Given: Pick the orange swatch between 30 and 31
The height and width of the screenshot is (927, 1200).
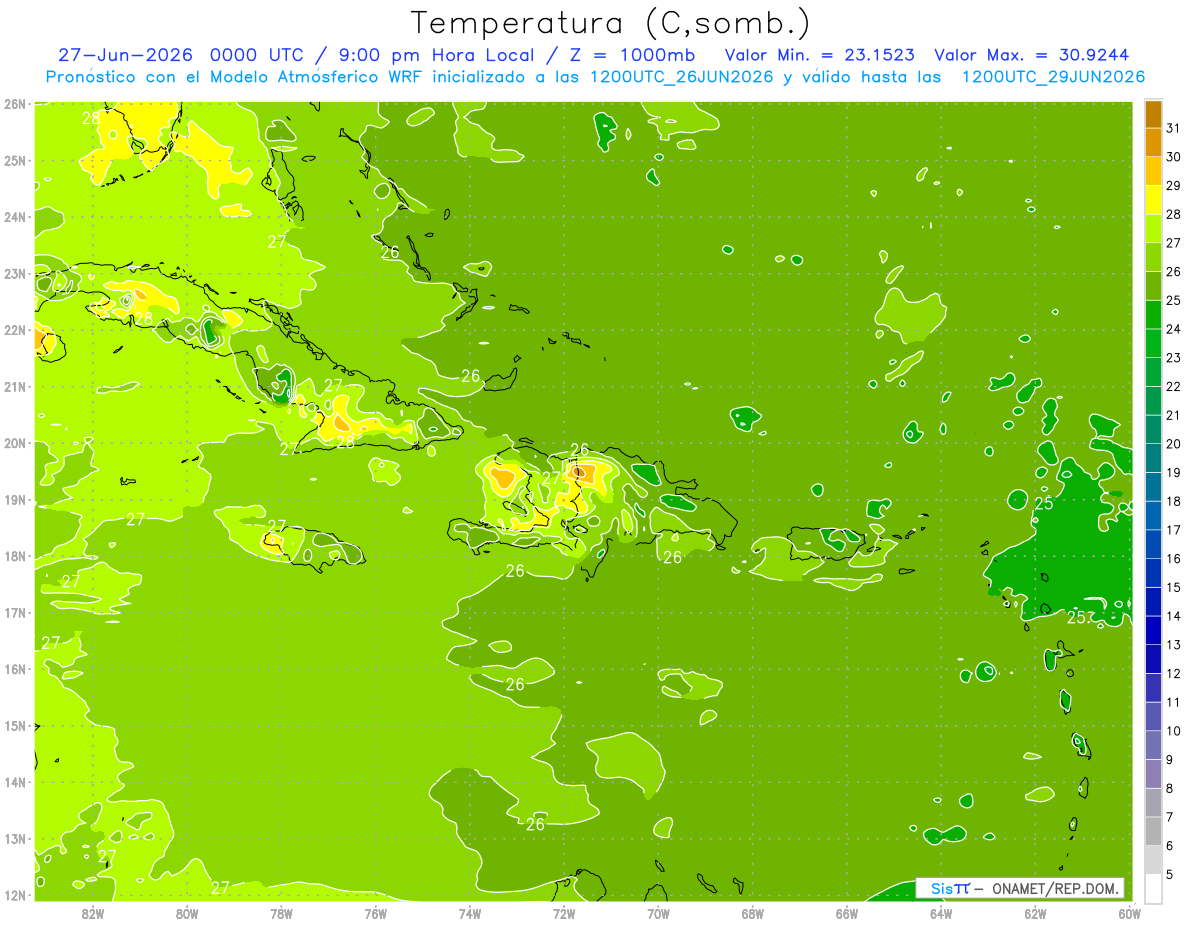Looking at the screenshot, I should pyautogui.click(x=1153, y=143).
